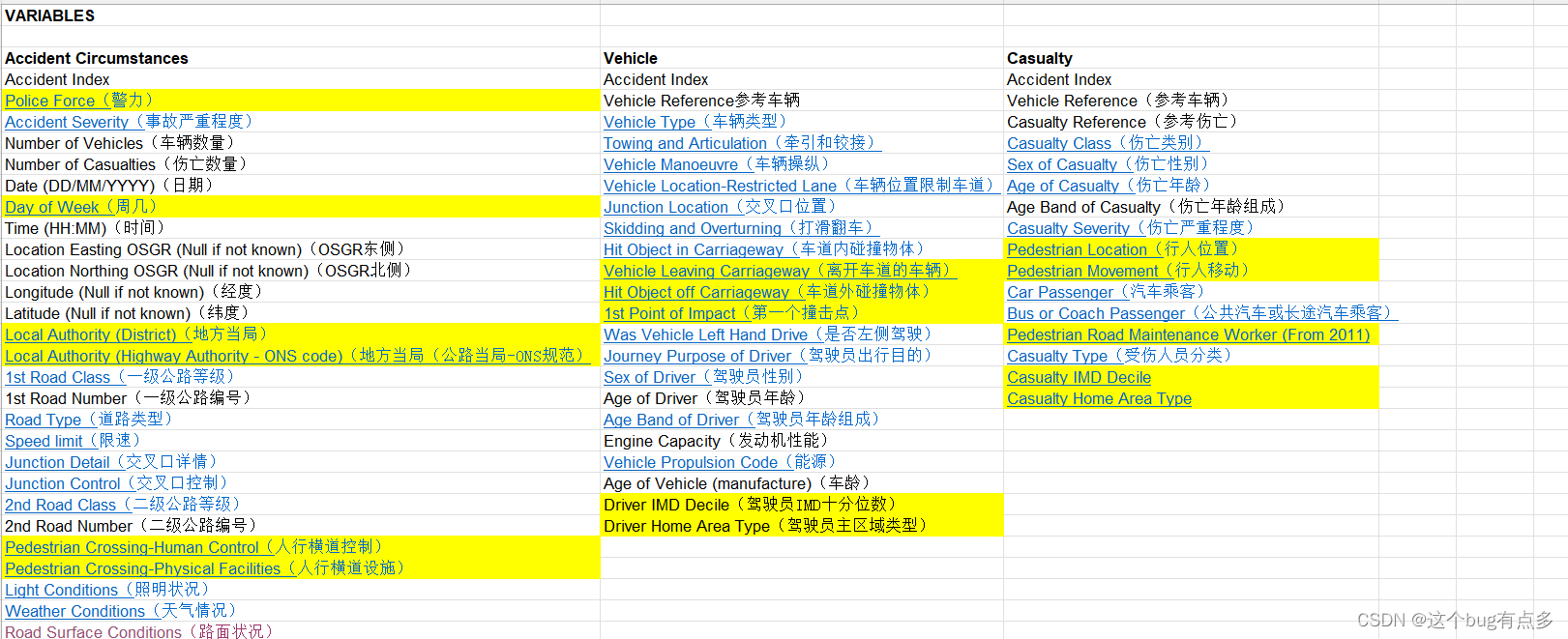Select the Accident Circumstances header cell

[301, 58]
